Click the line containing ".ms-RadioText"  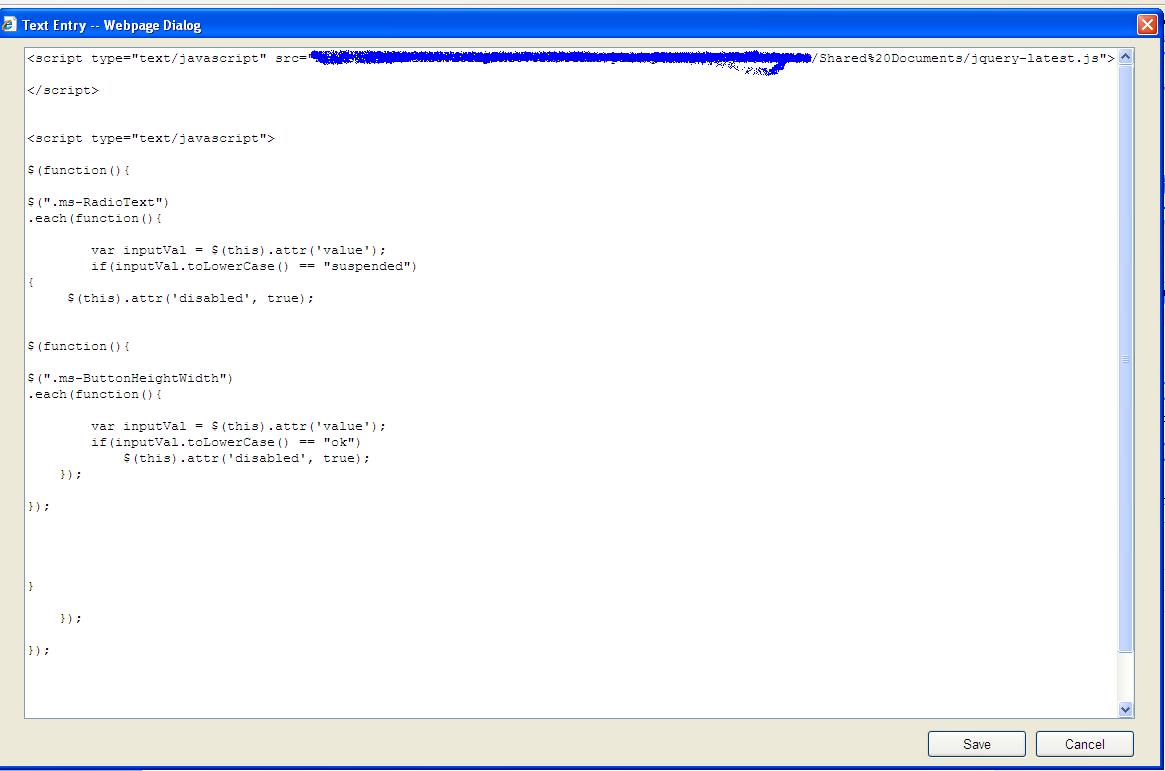98,202
